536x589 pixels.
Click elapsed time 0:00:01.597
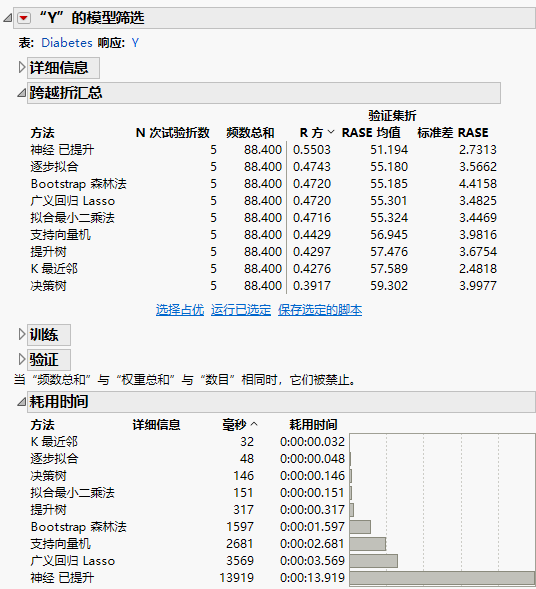(x=313, y=527)
